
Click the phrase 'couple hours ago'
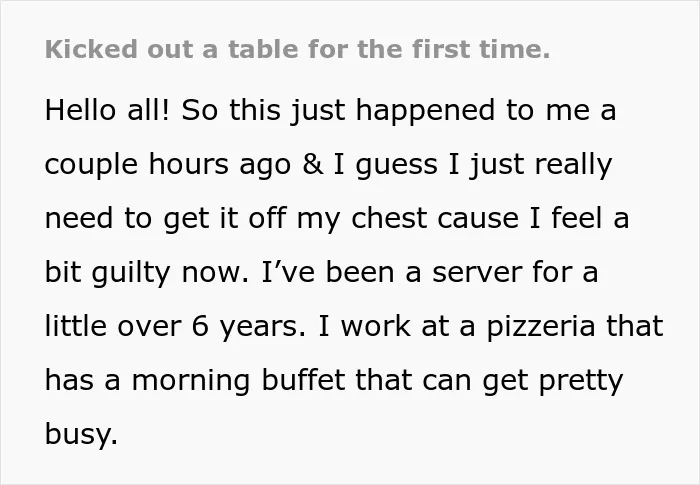(x=168, y=166)
